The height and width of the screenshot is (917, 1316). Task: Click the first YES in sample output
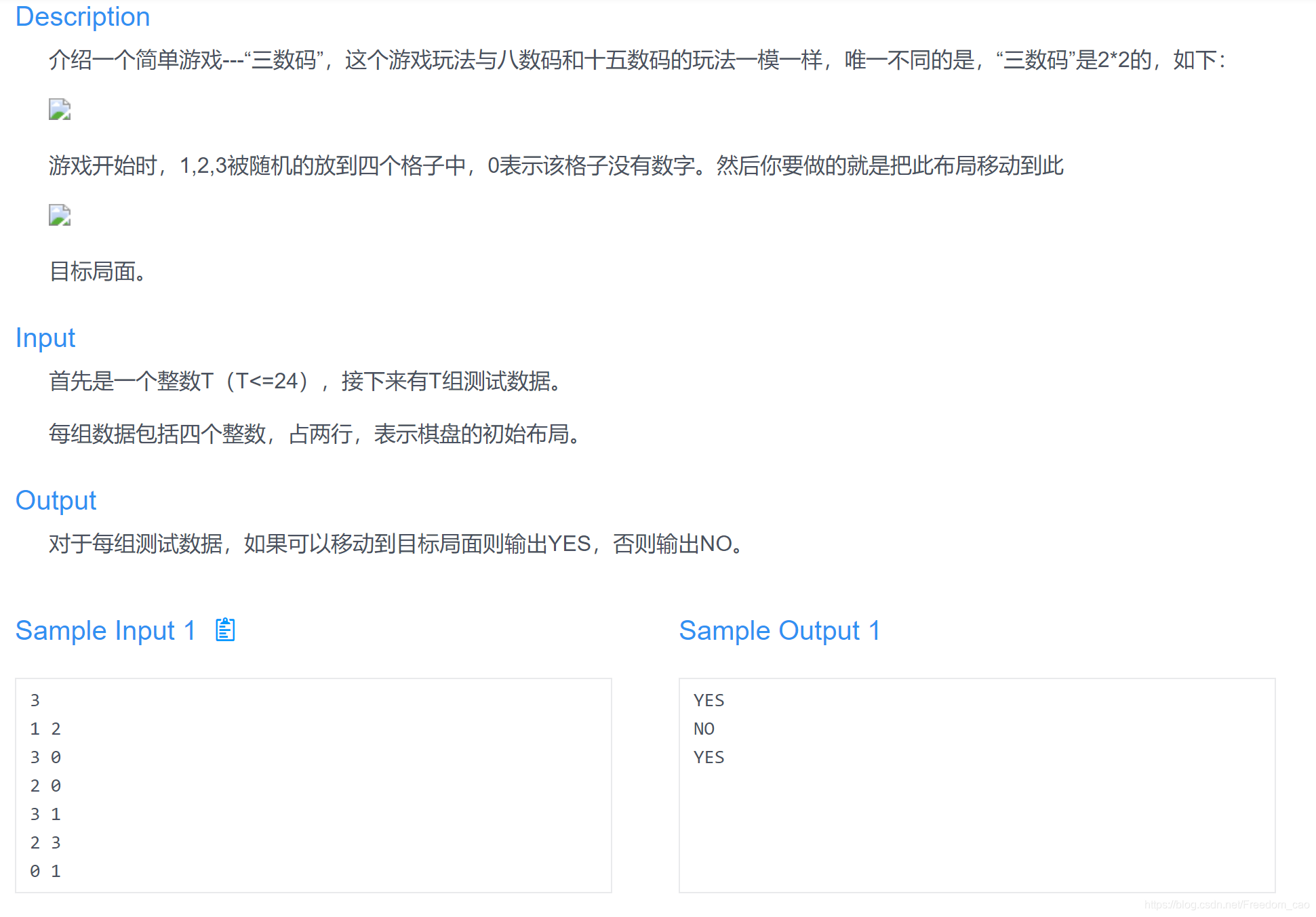tap(709, 700)
